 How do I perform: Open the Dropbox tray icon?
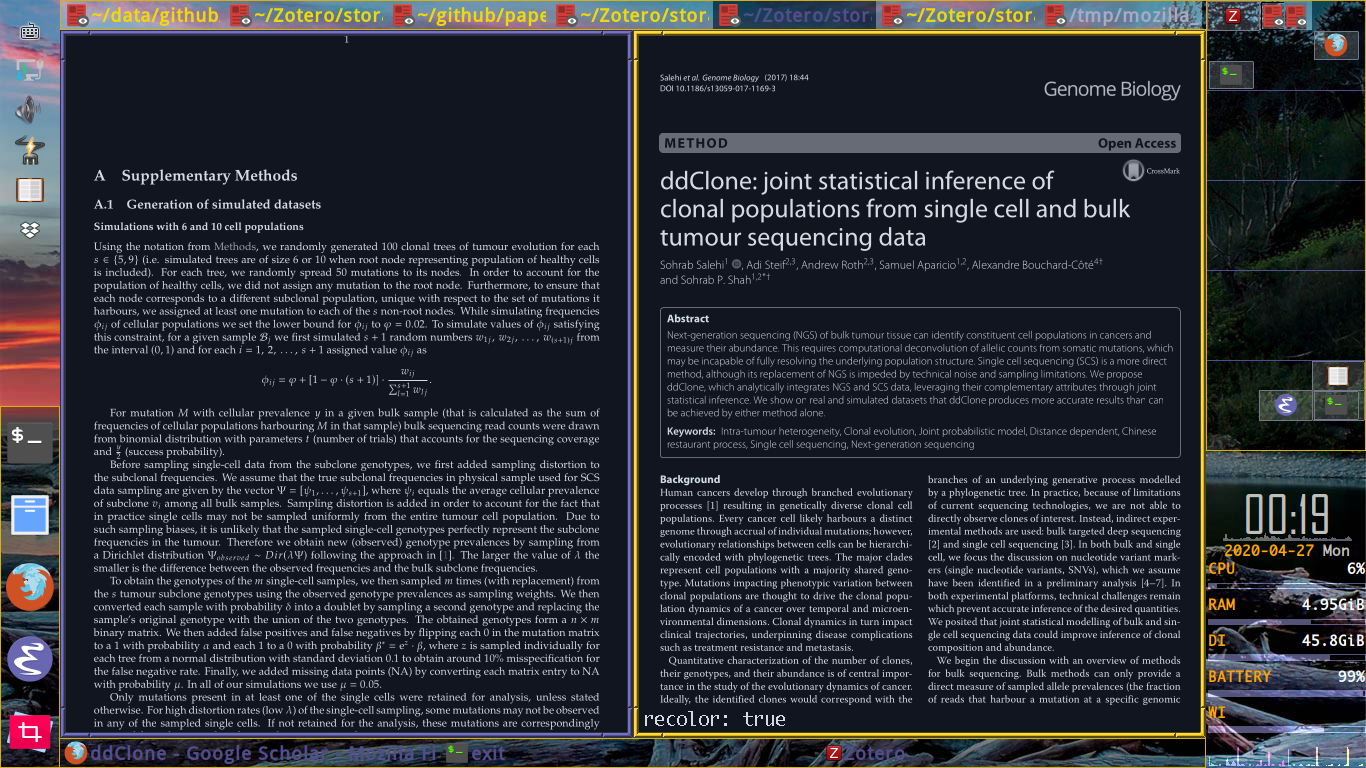[x=29, y=230]
